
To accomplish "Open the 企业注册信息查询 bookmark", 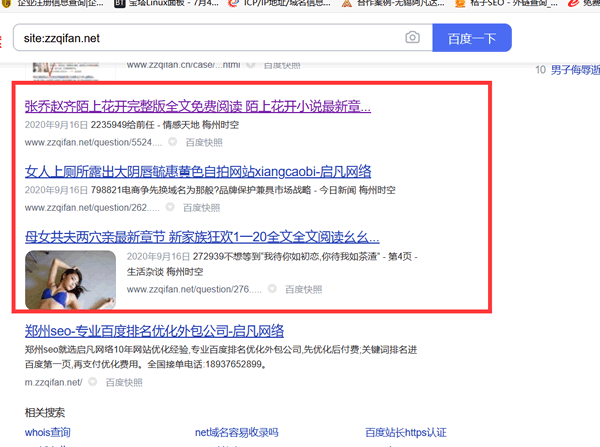I will [x=58, y=3].
